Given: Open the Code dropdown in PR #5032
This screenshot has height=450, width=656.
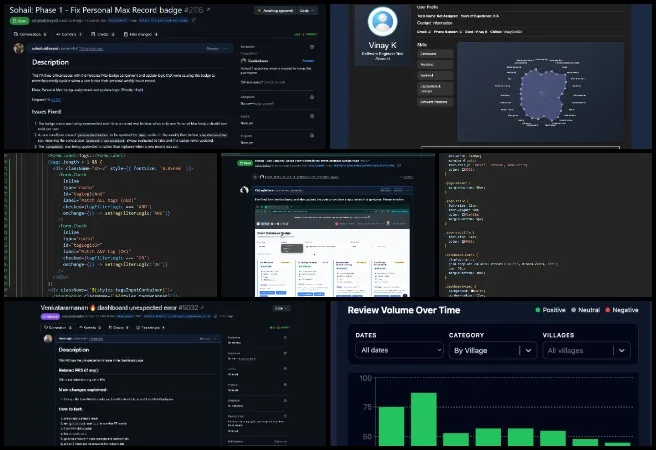Looking at the screenshot, I should 281,308.
